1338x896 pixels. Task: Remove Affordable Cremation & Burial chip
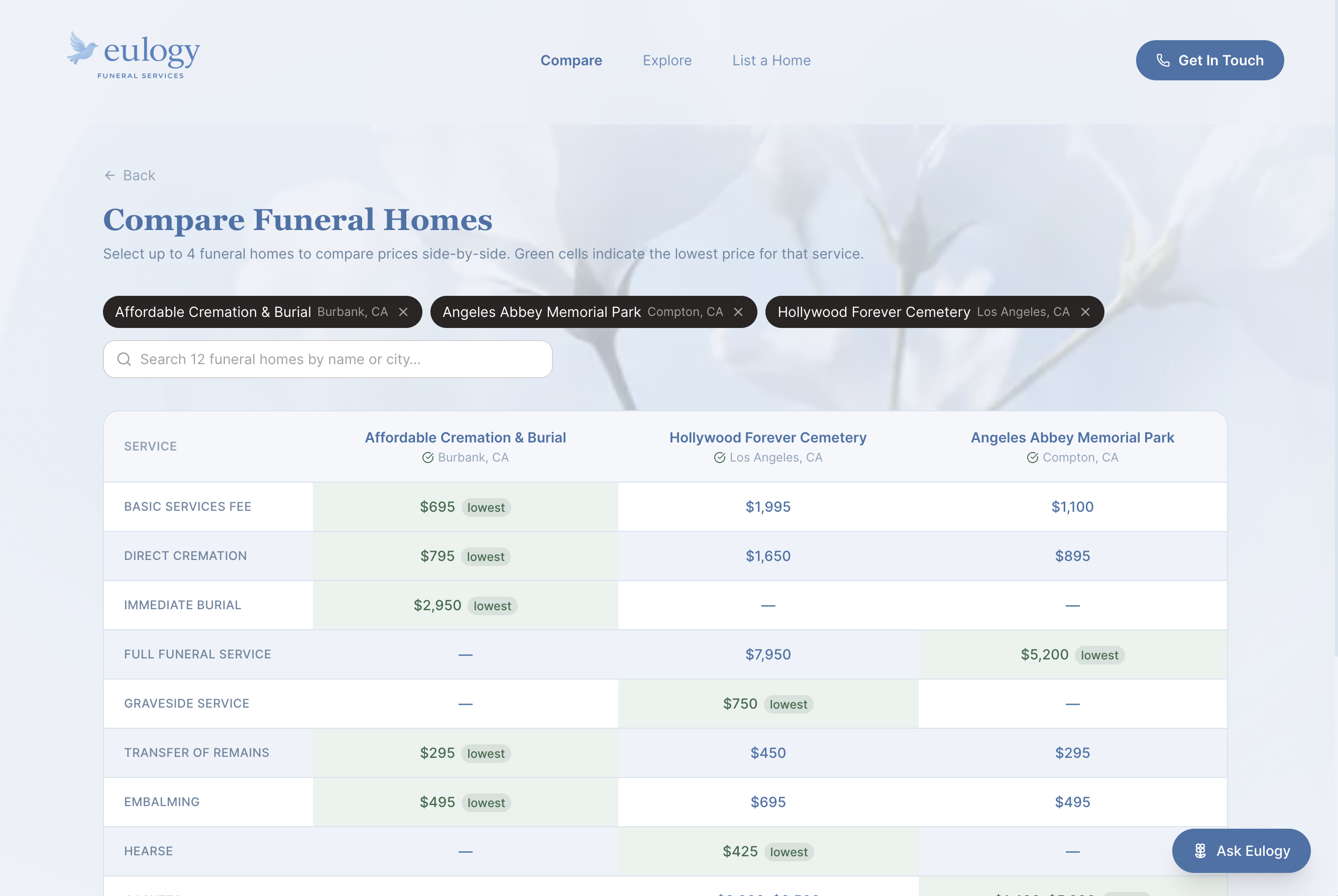coord(403,312)
